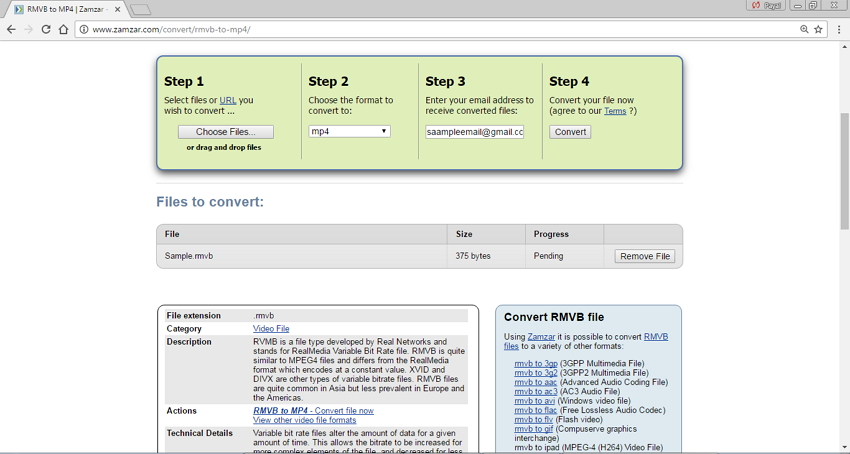The image size is (850, 454).
Task: Click the File extension .rmvb value
Action: coord(263,316)
